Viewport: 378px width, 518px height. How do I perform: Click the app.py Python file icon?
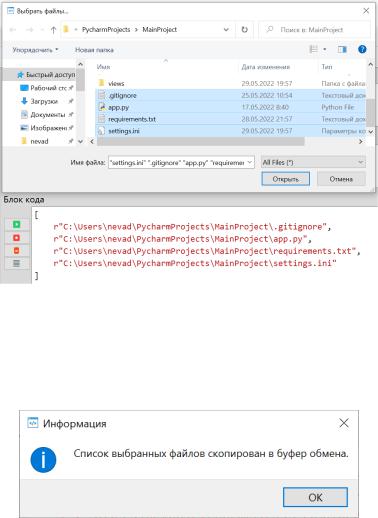pyautogui.click(x=102, y=107)
